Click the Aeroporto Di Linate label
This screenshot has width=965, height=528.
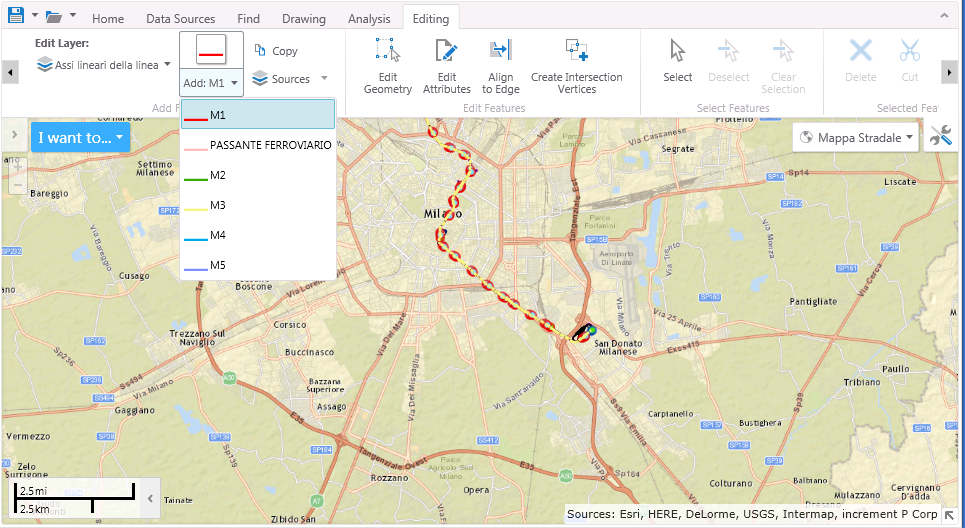tap(616, 258)
